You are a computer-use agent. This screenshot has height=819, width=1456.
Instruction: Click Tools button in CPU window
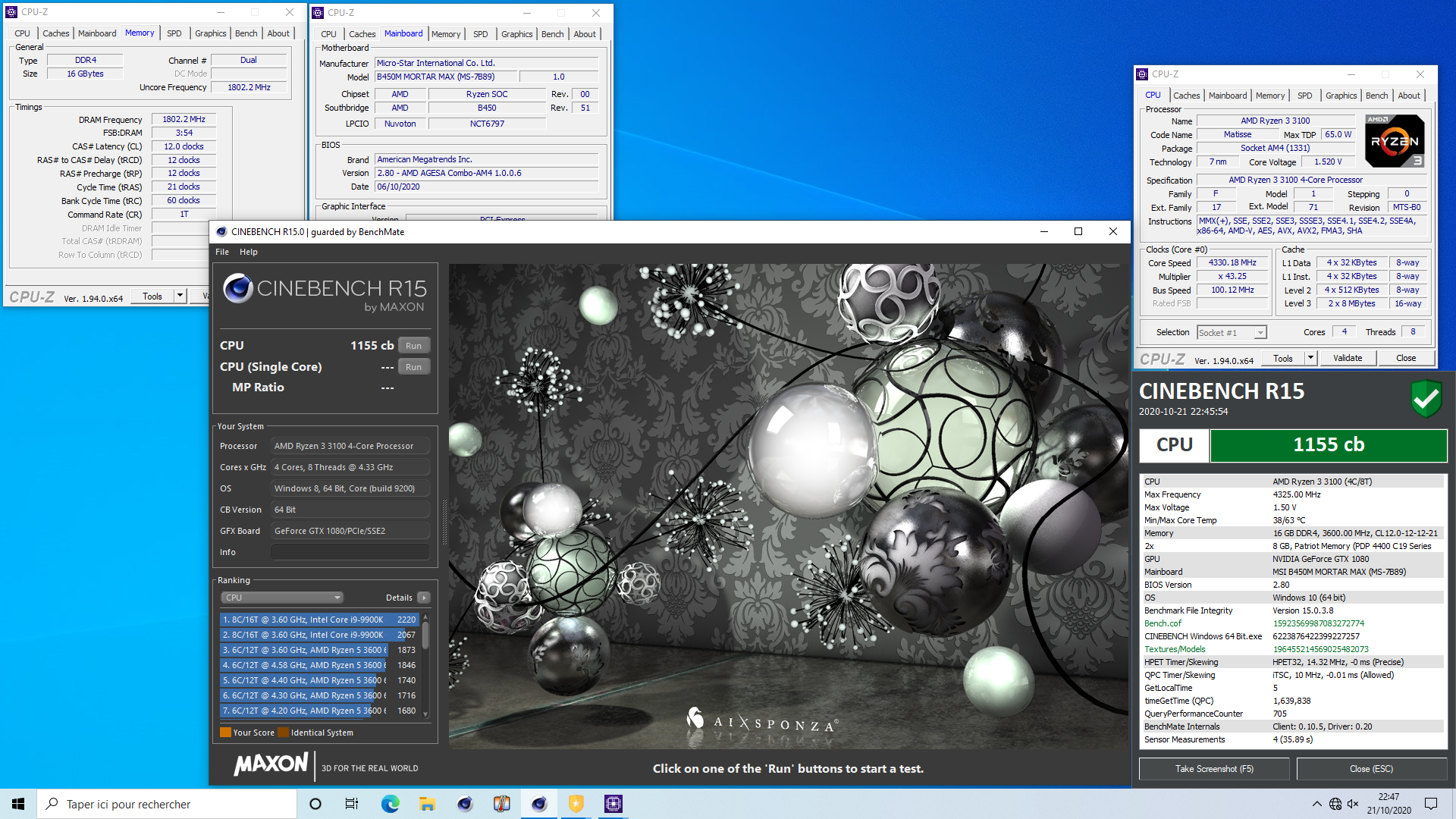coord(1283,358)
